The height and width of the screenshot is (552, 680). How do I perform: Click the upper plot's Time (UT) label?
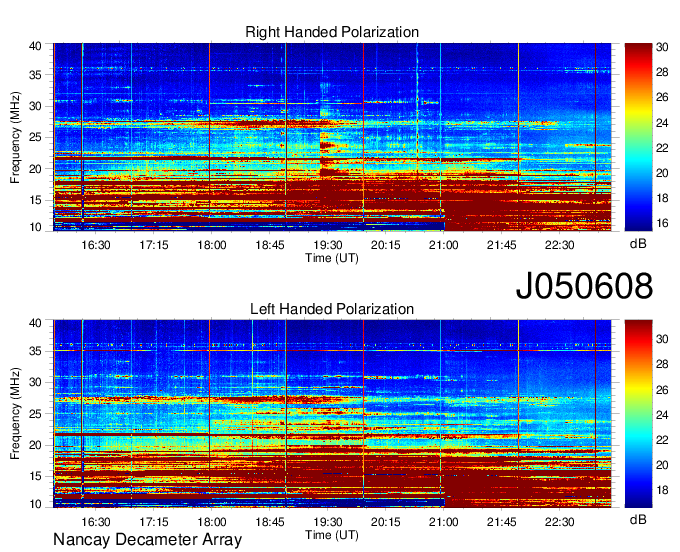pyautogui.click(x=332, y=258)
